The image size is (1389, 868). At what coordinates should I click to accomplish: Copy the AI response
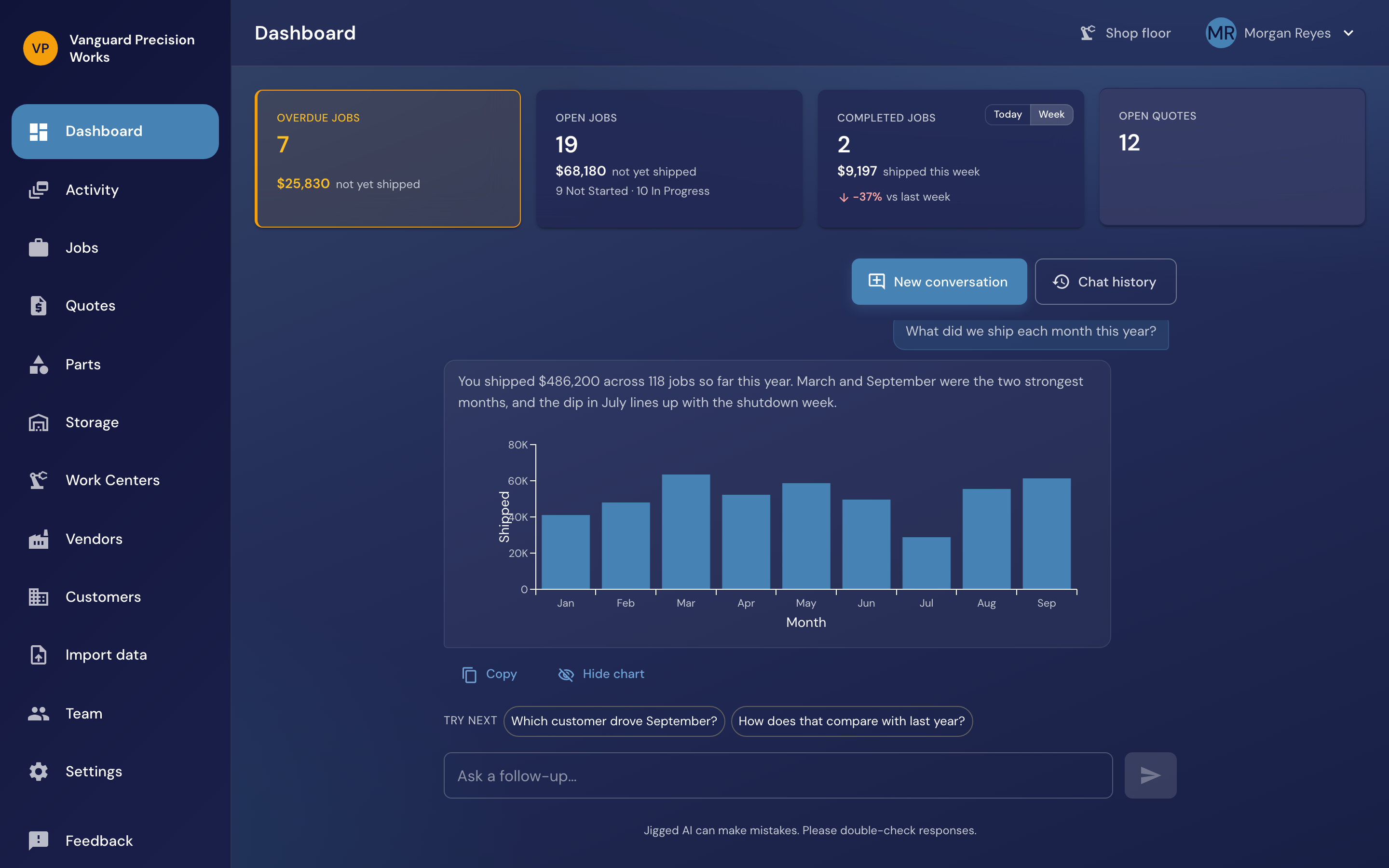(x=490, y=675)
